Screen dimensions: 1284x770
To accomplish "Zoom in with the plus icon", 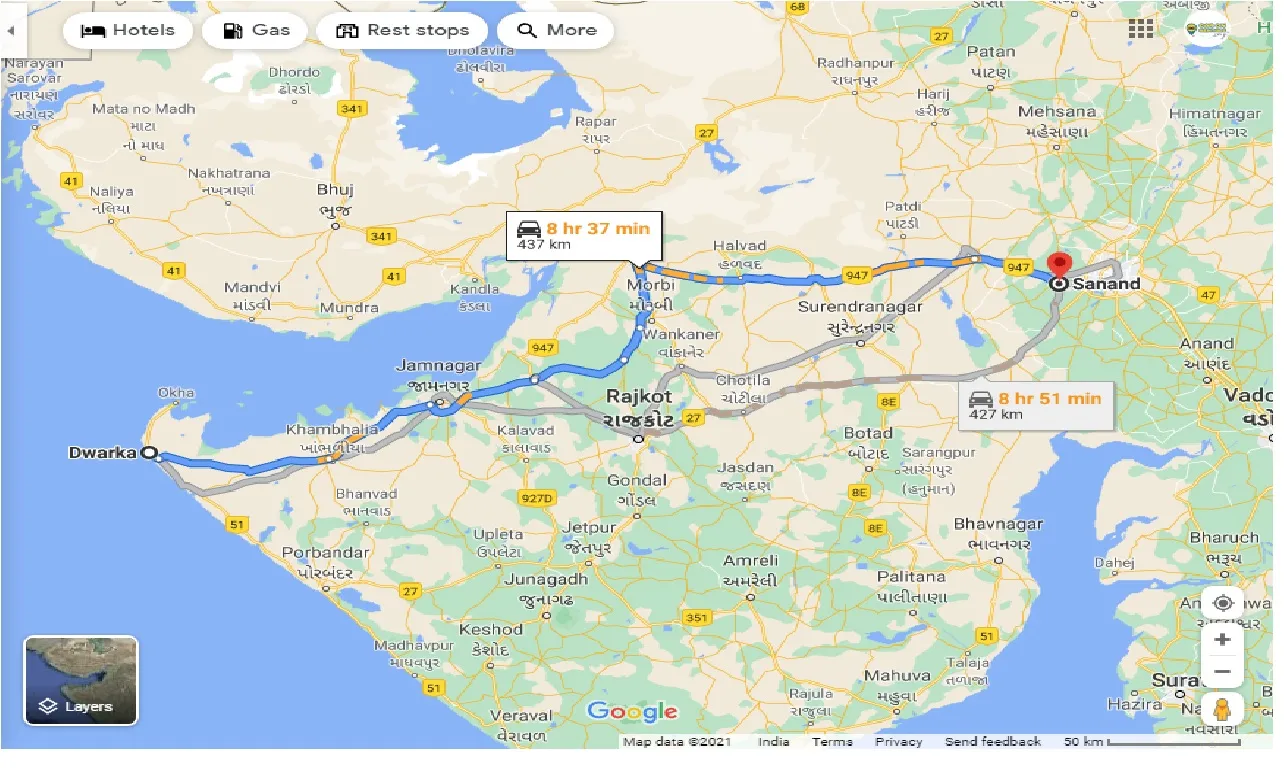I will (1222, 639).
